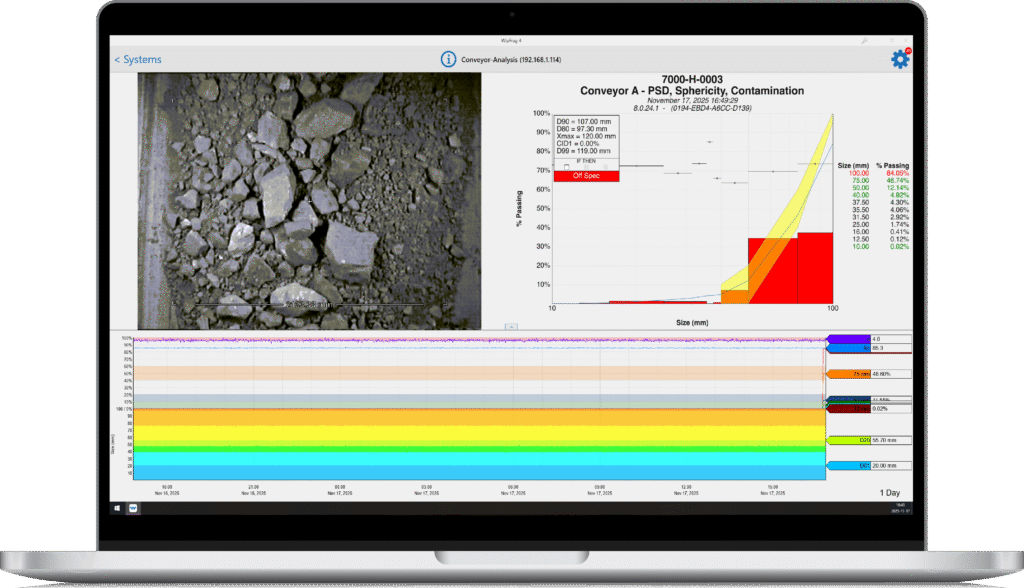The image size is (1024, 588).
Task: Click the conveyor rock camera image
Action: (x=309, y=200)
